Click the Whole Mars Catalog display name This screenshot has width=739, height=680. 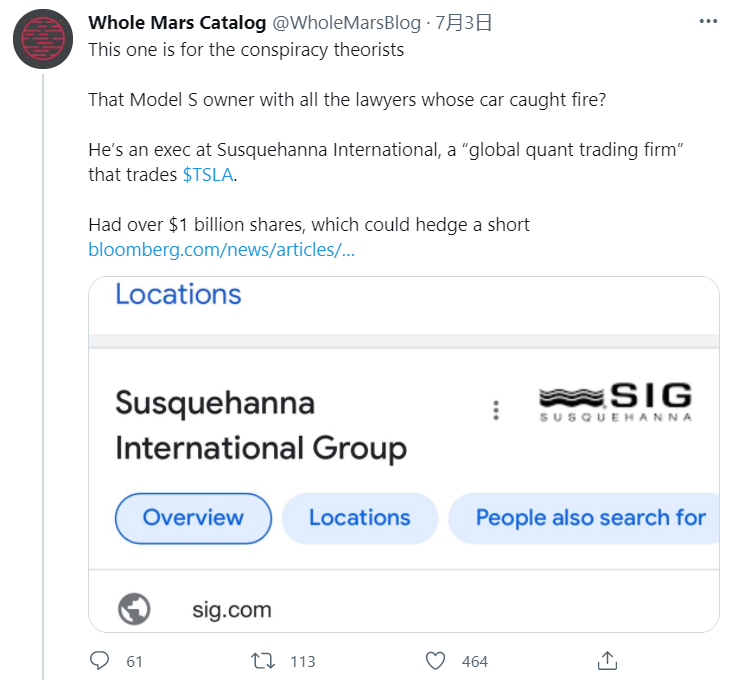[177, 23]
